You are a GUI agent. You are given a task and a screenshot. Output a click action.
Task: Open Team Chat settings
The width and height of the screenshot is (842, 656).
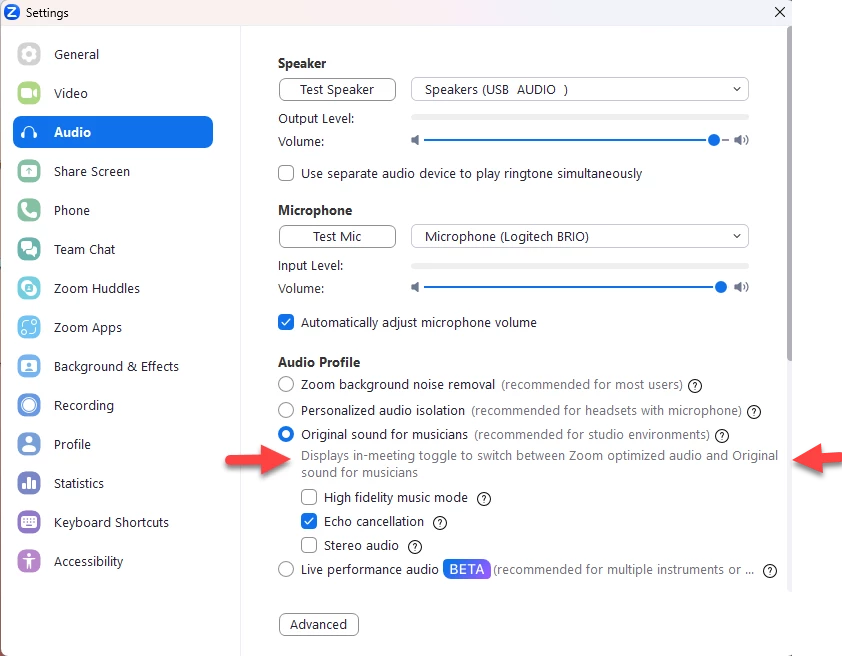click(x=113, y=250)
